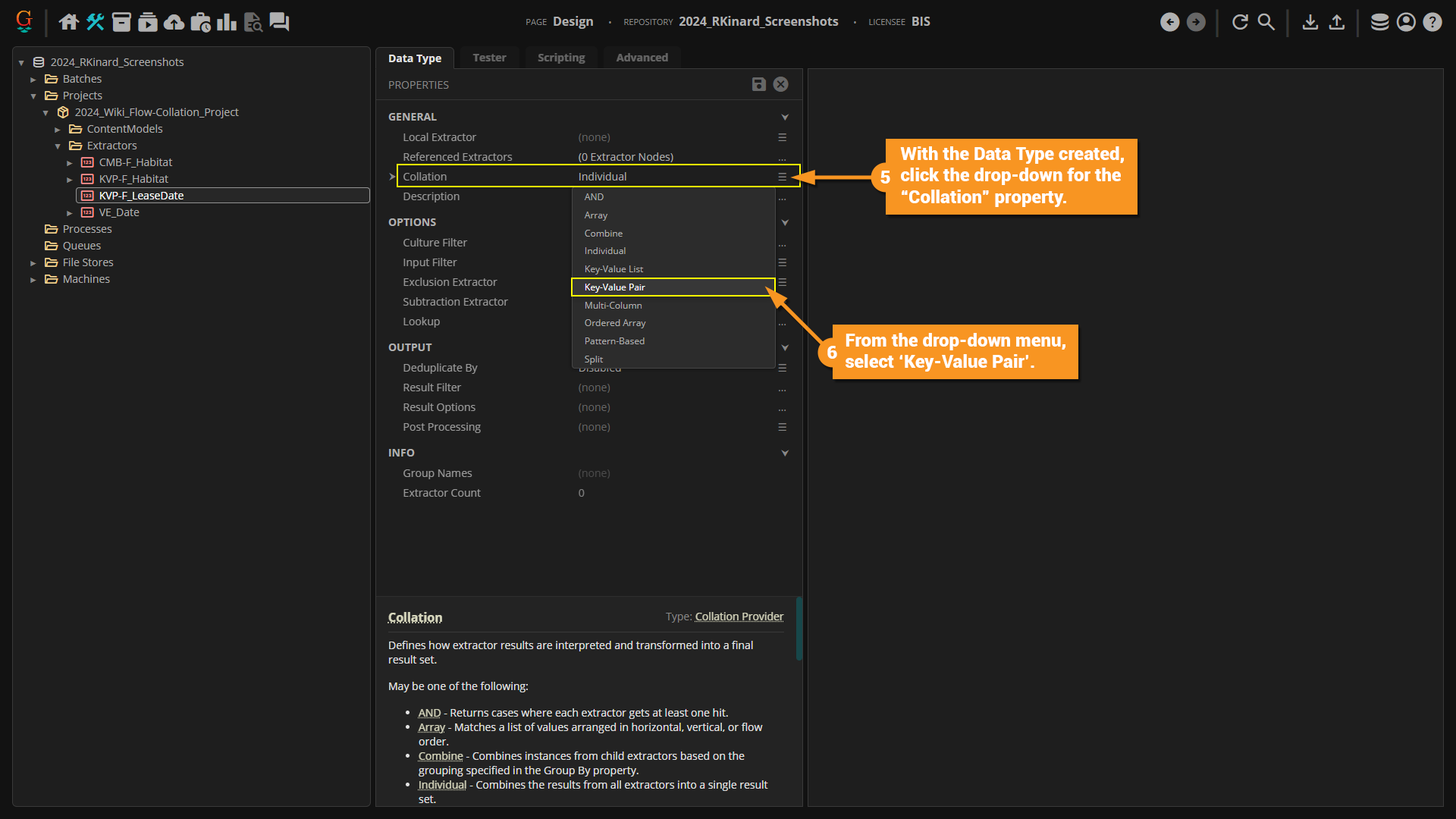The image size is (1456, 819).
Task: Click the Collation Provider type link
Action: 739,617
